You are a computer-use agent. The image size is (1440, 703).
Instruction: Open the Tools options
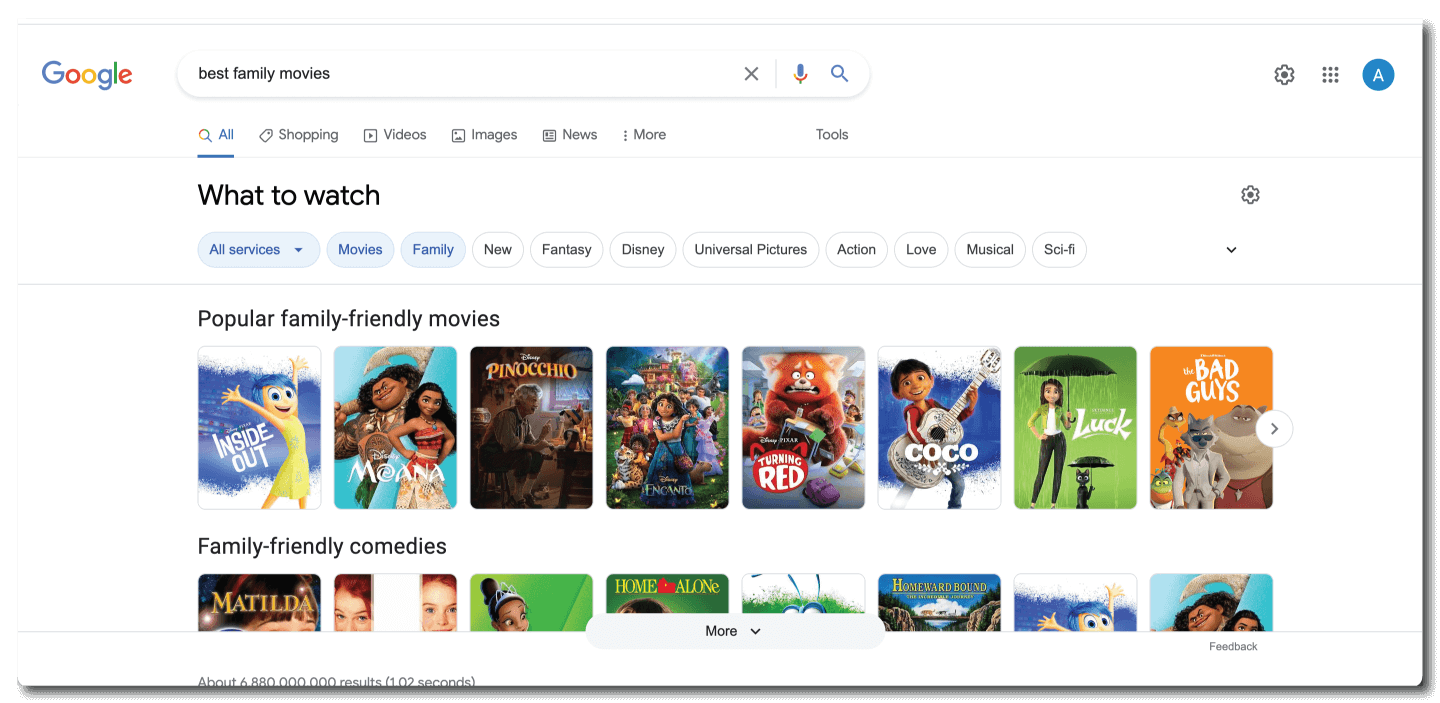click(832, 135)
